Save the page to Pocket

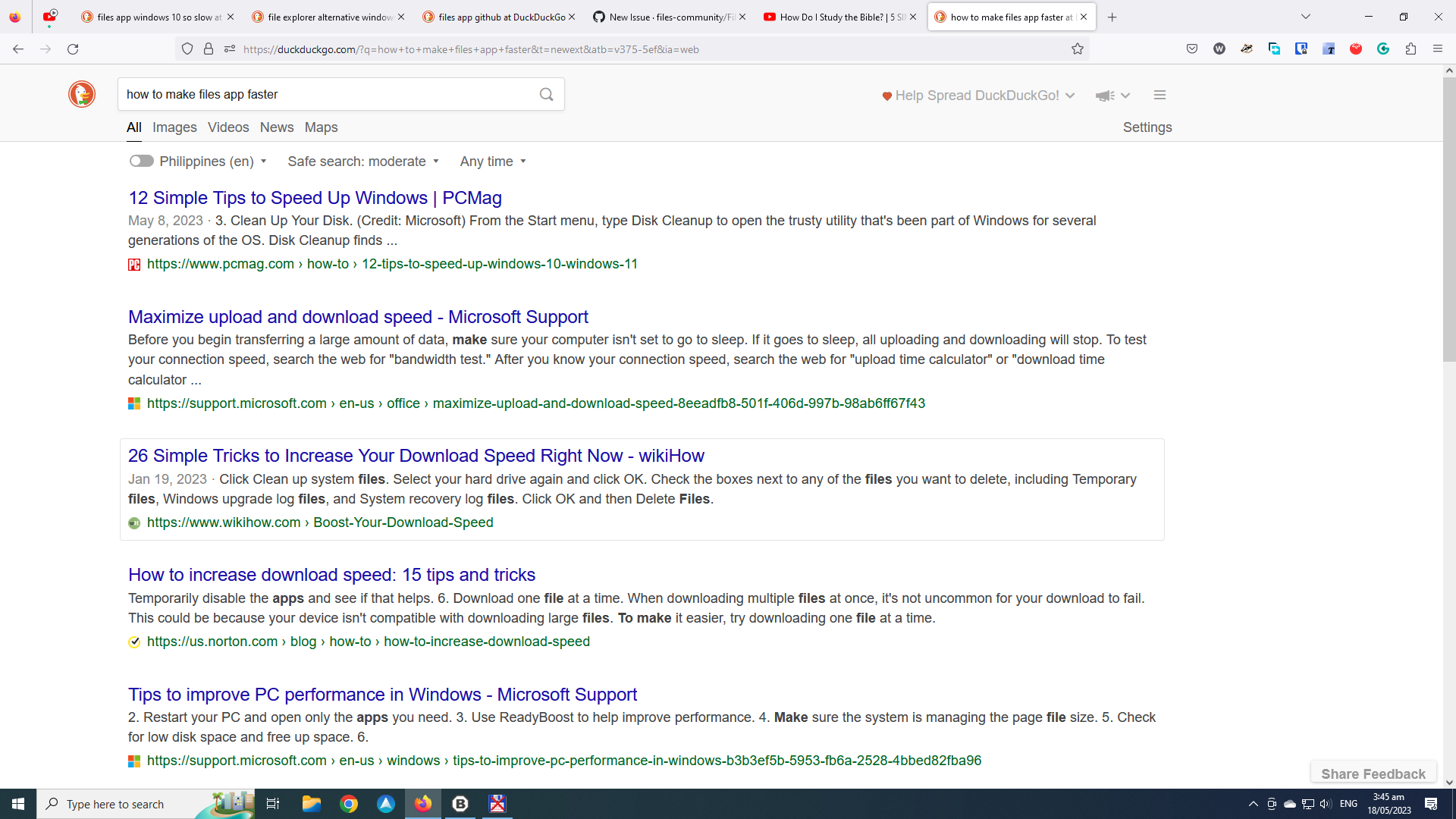(1192, 49)
